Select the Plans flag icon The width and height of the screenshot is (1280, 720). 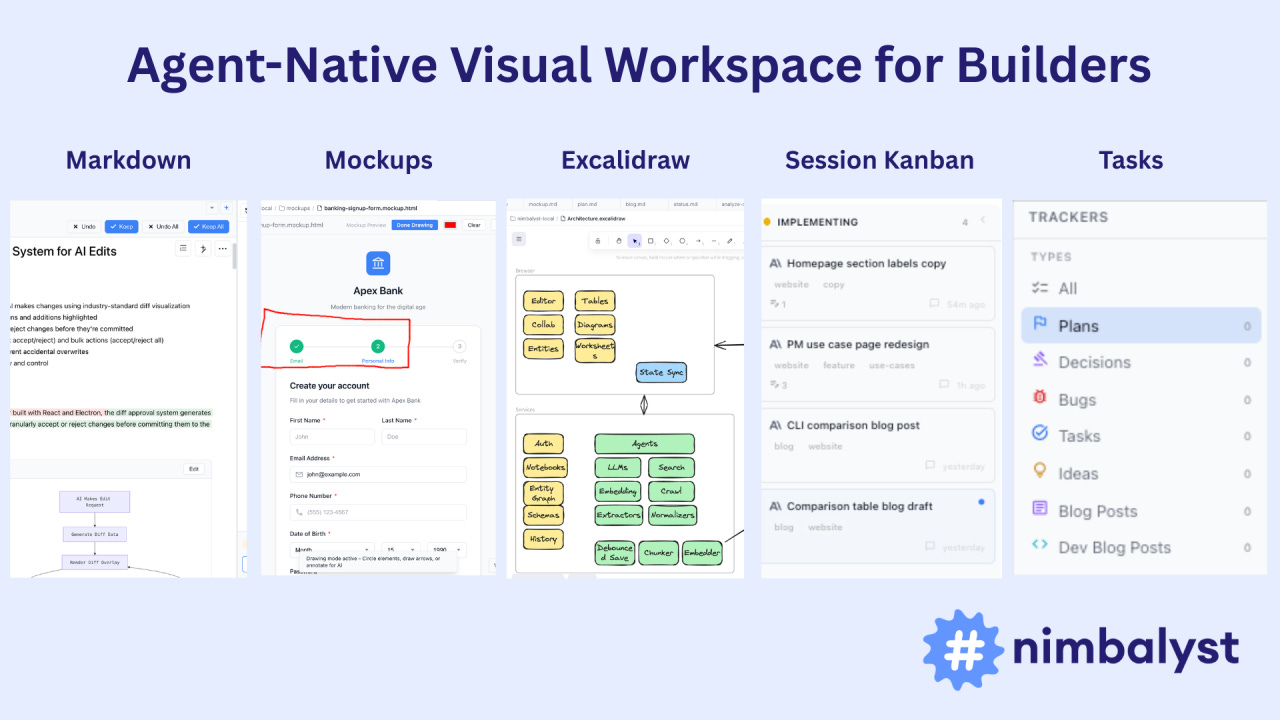tap(1040, 325)
